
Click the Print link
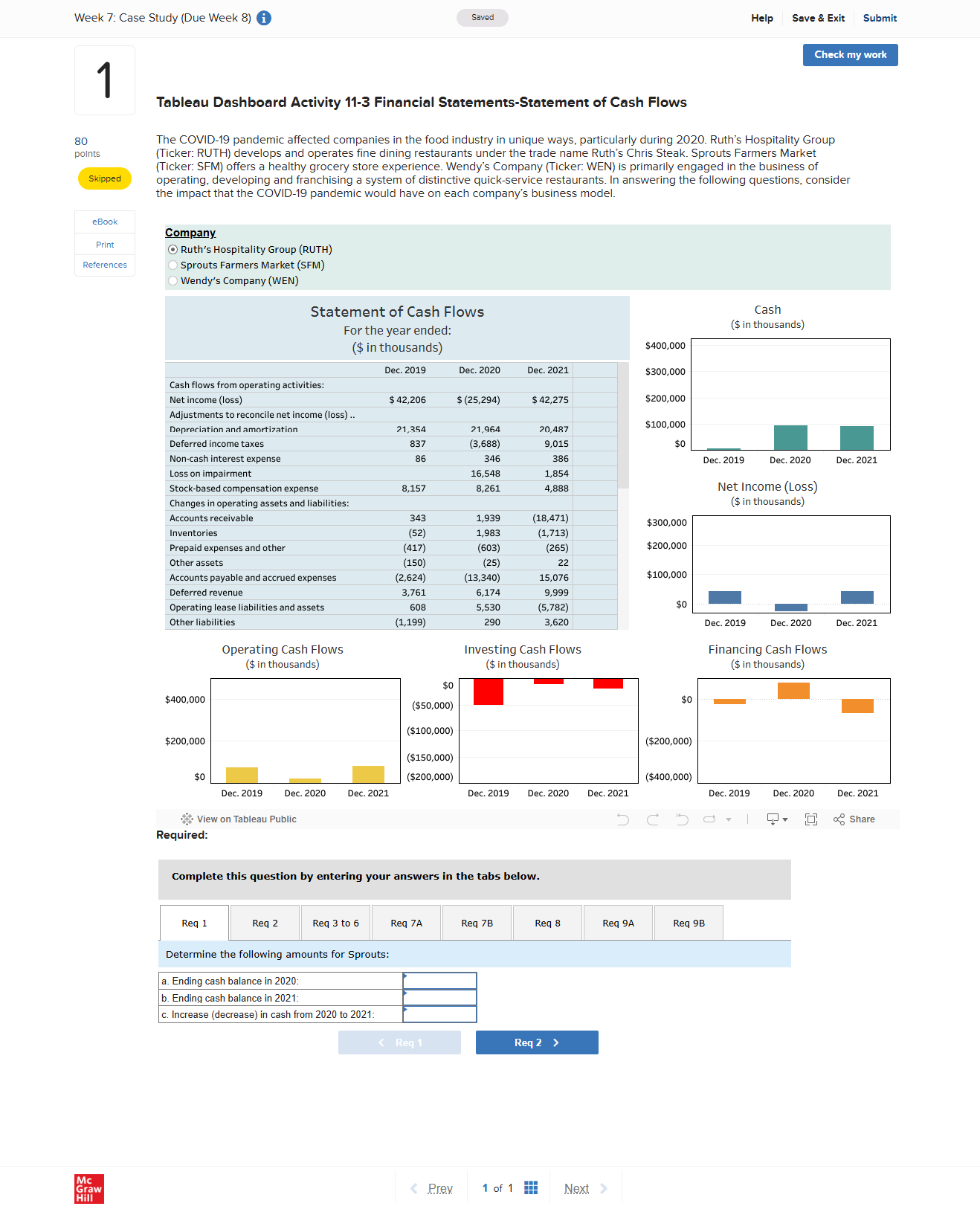point(105,245)
